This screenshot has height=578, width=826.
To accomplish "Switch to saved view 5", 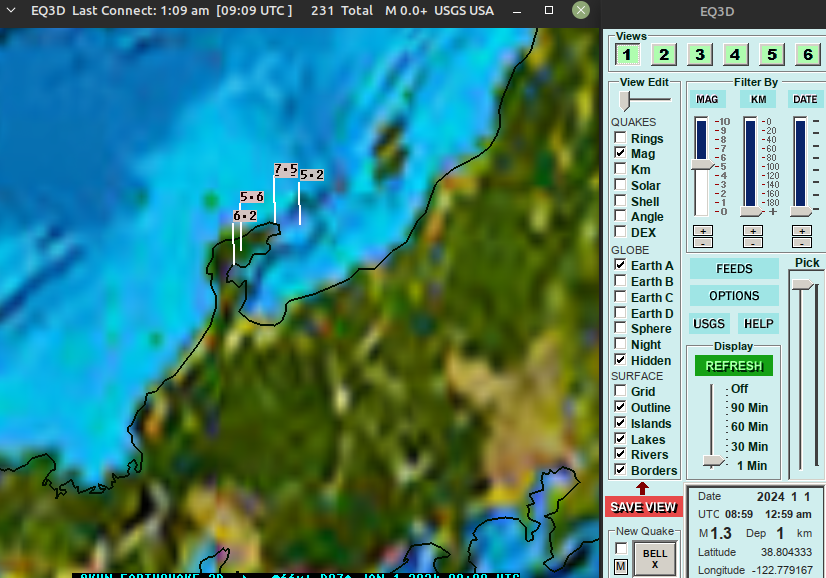I will tap(772, 54).
